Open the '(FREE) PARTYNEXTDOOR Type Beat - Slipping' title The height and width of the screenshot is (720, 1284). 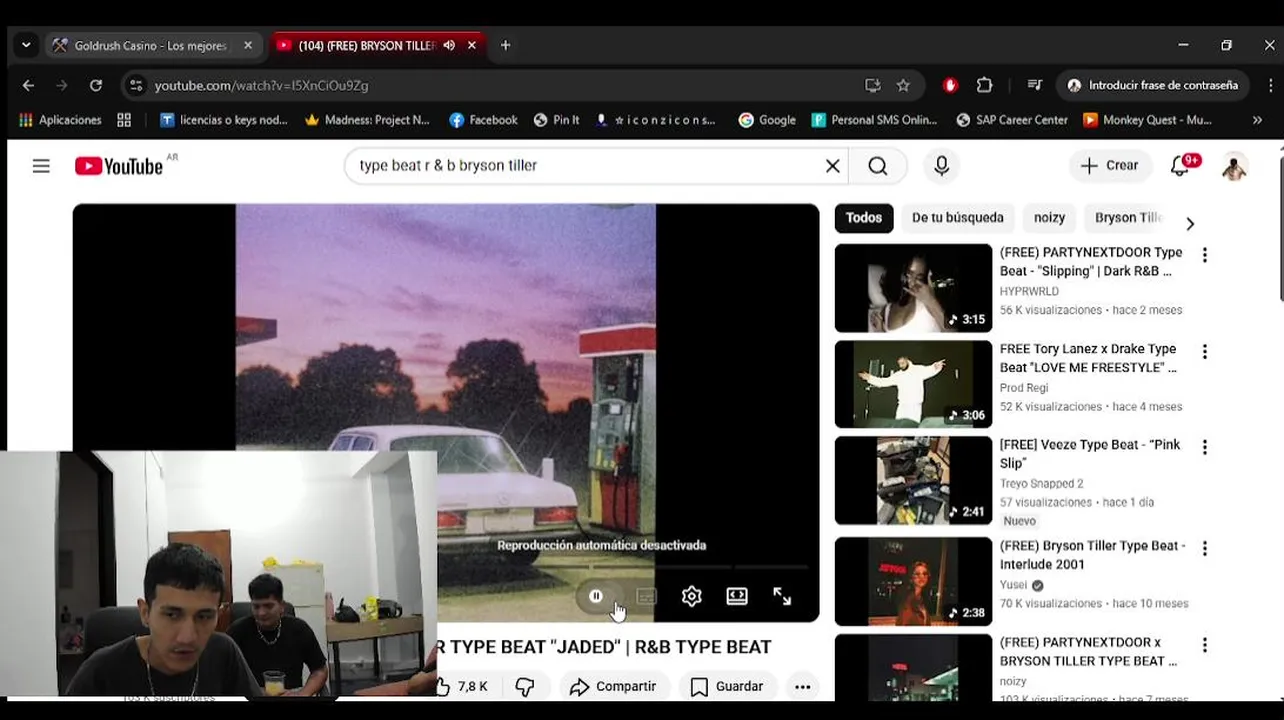click(1090, 262)
